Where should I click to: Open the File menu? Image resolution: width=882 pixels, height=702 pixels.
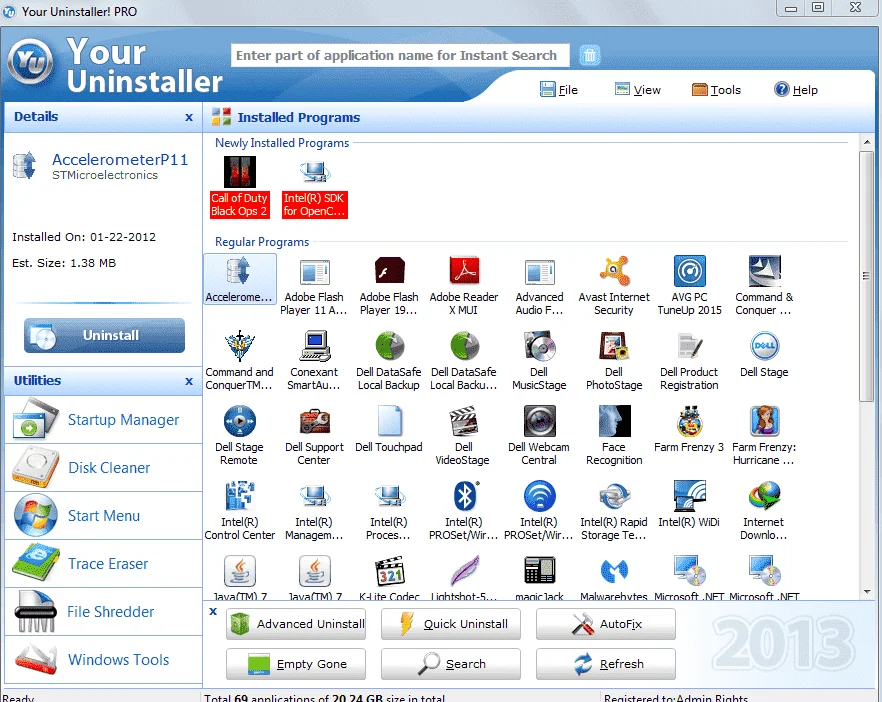[559, 89]
